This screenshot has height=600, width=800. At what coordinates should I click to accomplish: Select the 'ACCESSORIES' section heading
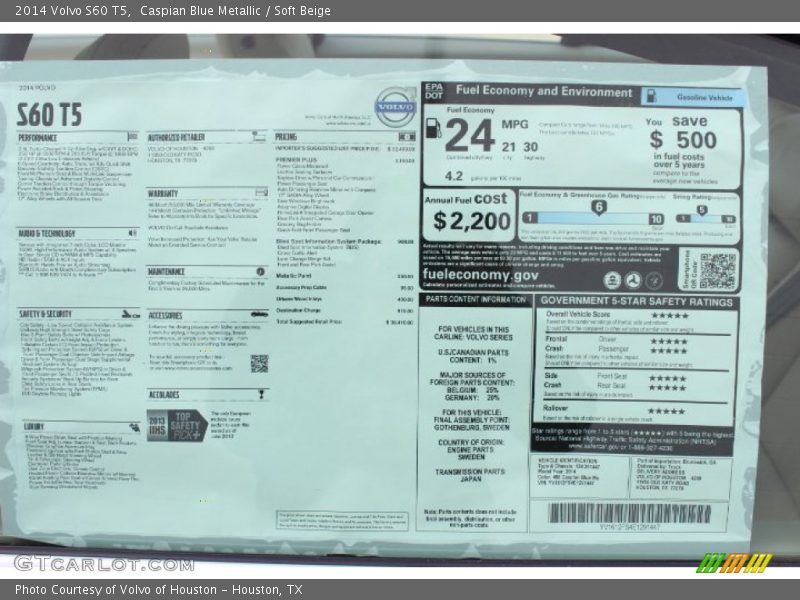coord(165,316)
